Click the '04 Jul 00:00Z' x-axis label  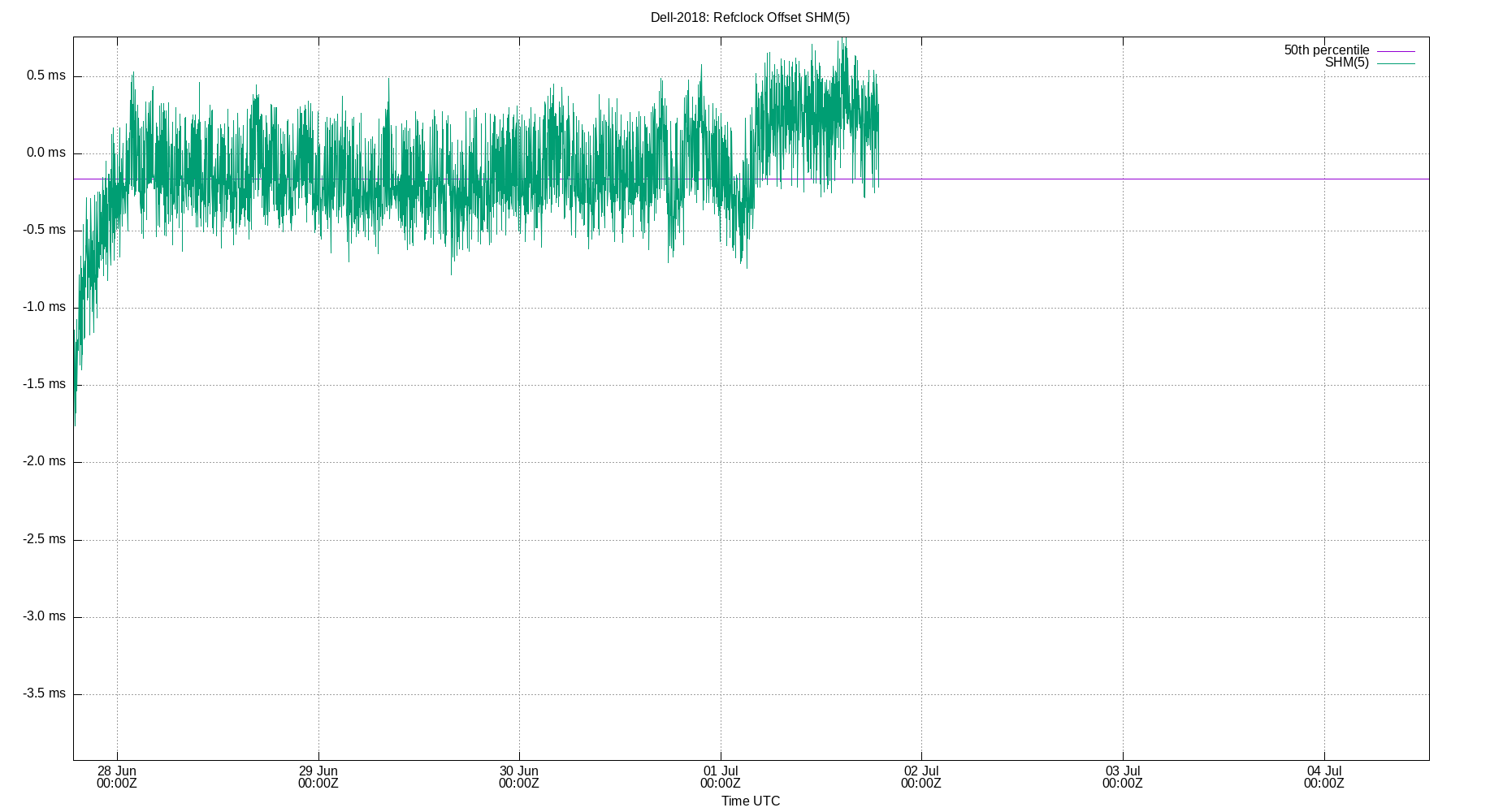tap(1324, 777)
